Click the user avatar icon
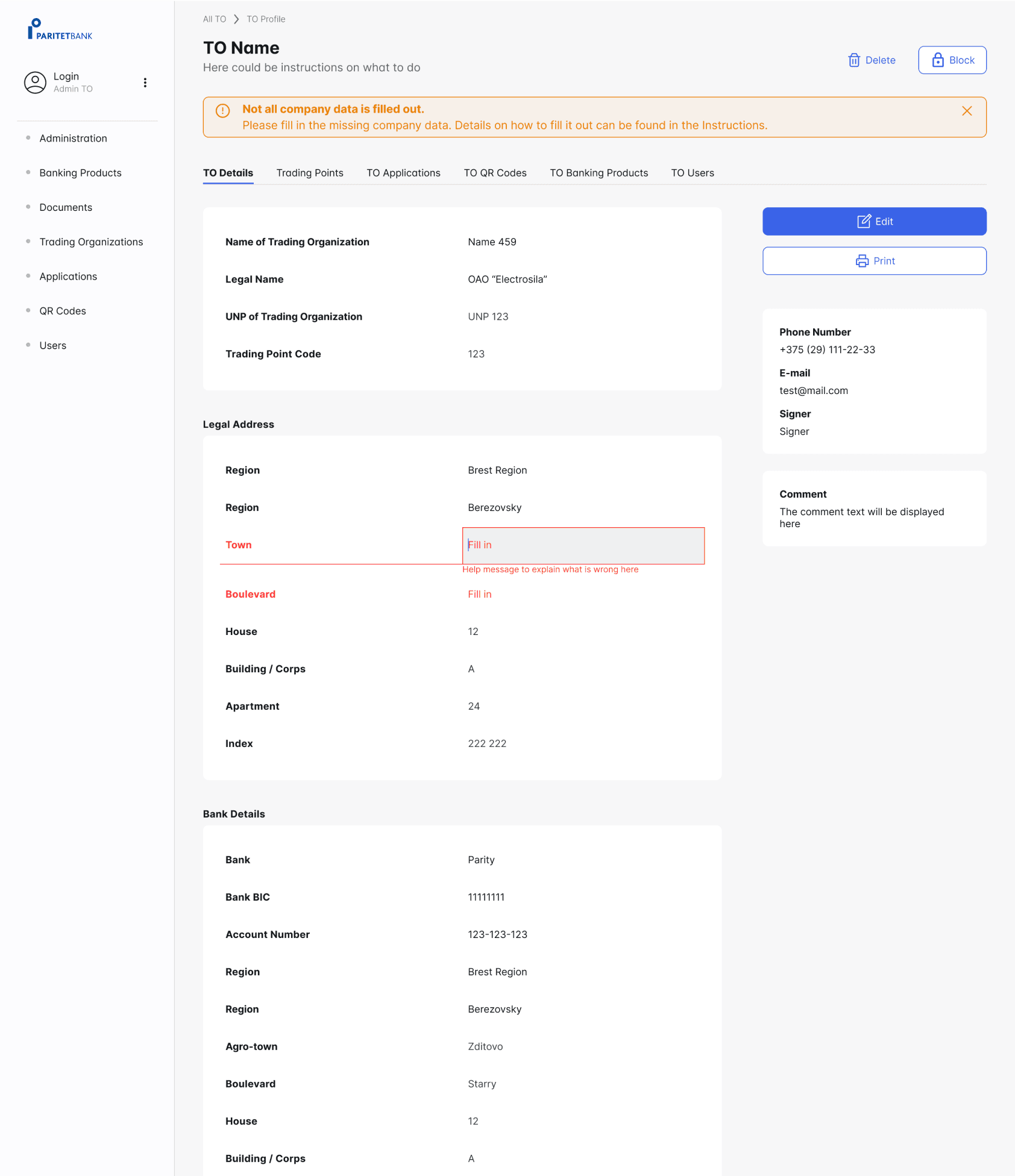 coord(35,83)
